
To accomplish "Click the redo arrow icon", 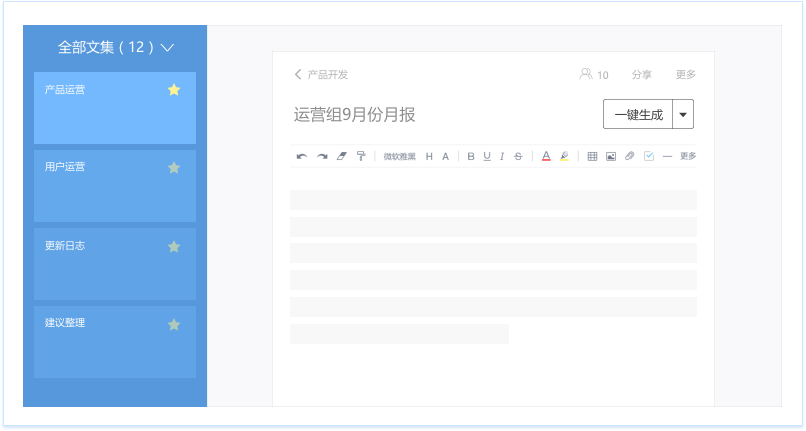I will point(322,156).
